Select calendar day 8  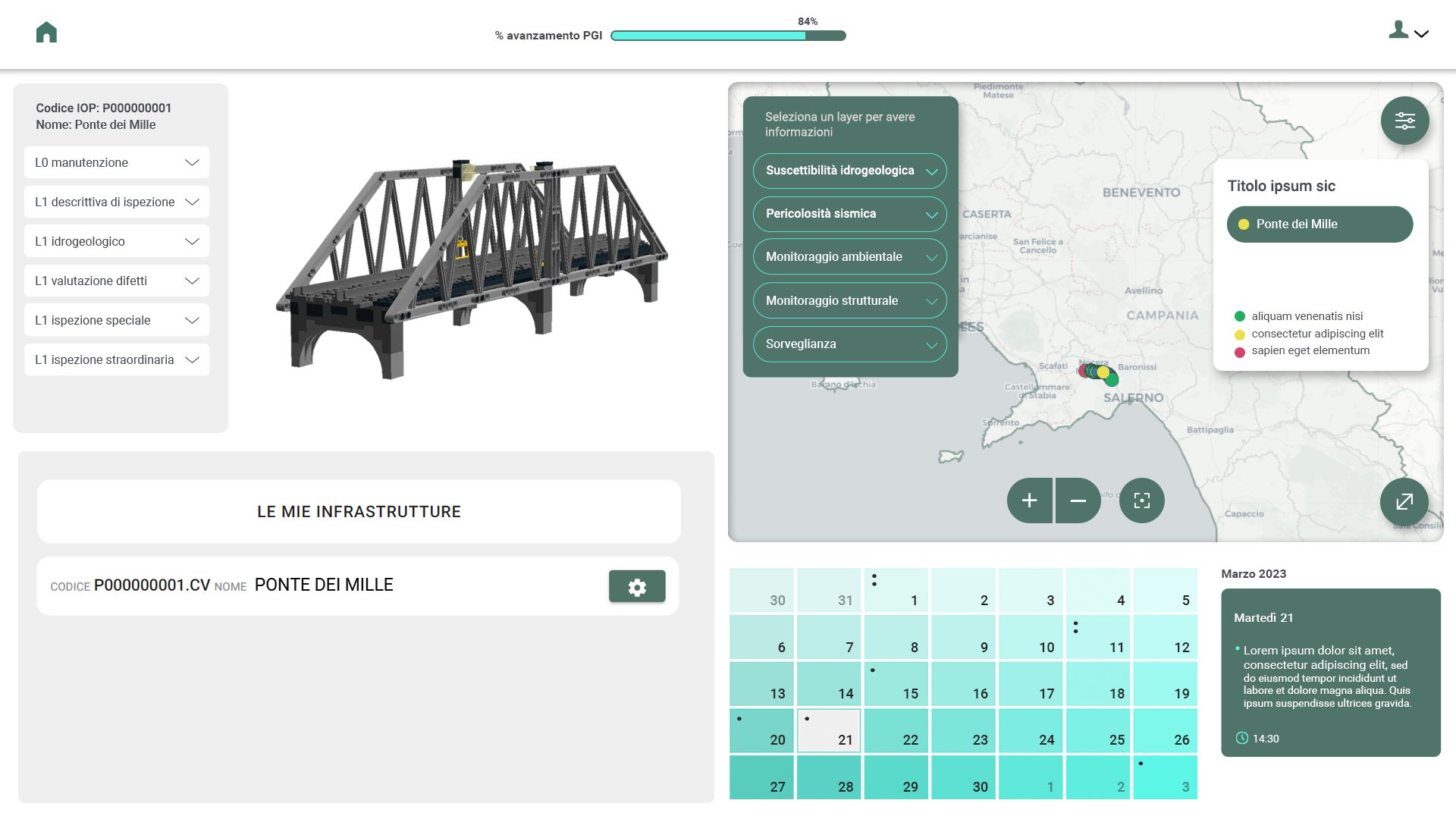(x=896, y=637)
